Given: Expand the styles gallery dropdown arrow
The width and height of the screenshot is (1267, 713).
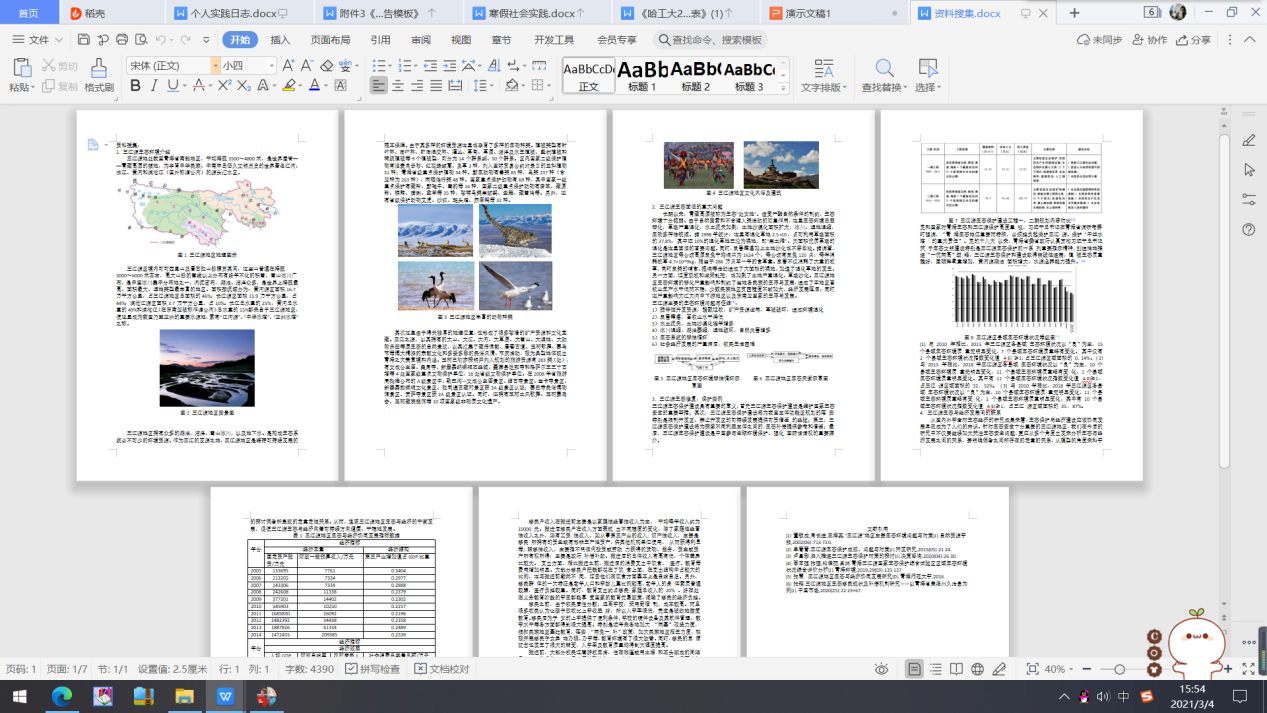Looking at the screenshot, I should click(x=781, y=87).
